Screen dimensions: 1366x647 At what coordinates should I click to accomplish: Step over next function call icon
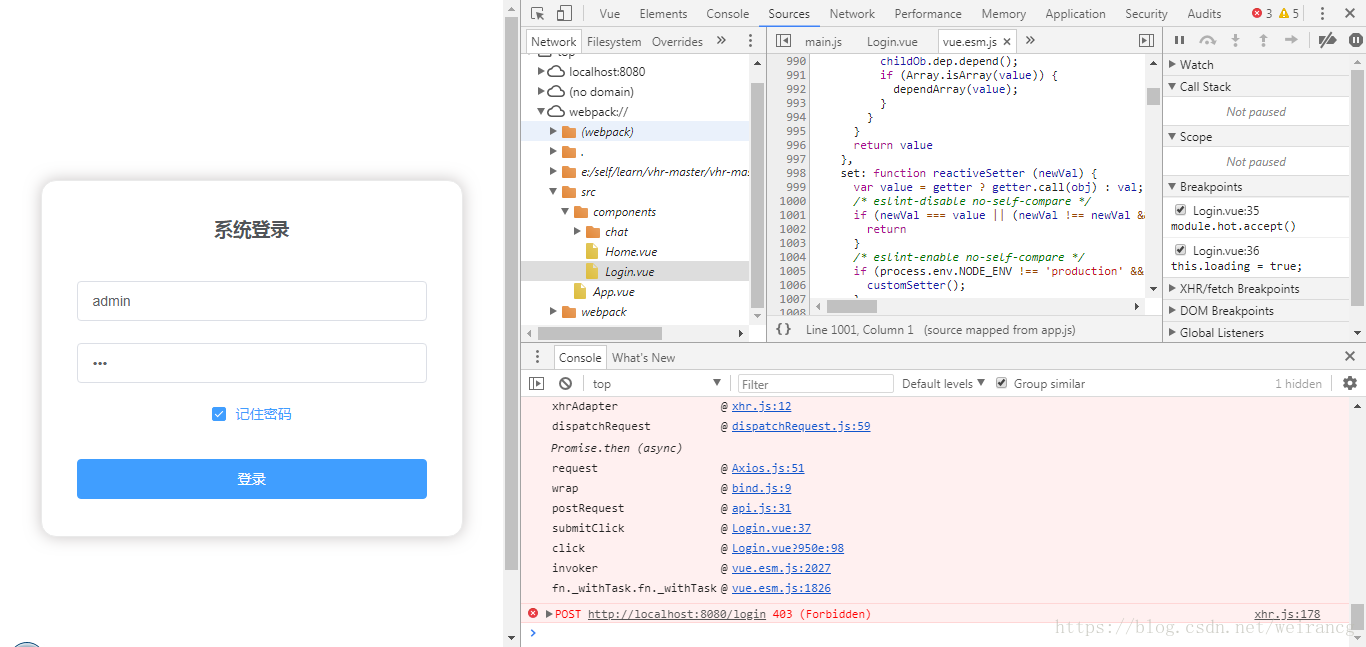click(x=1208, y=41)
